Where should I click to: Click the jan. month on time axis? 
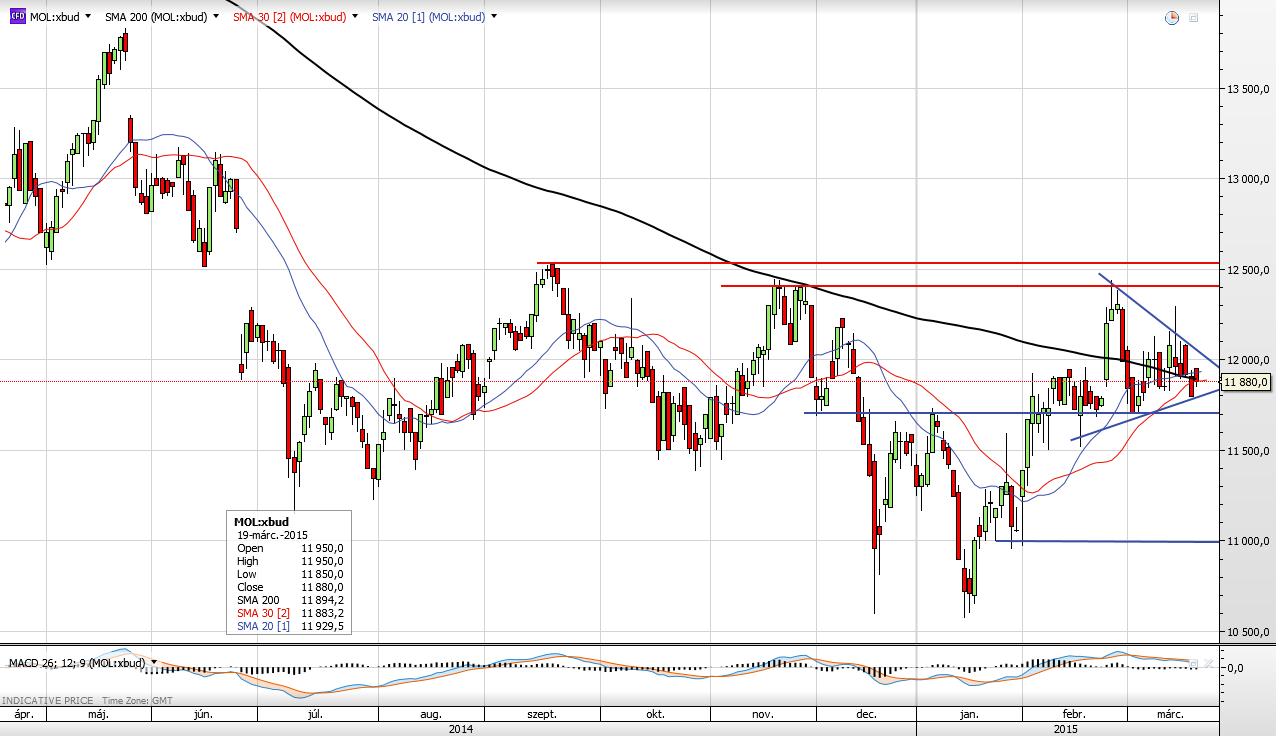point(968,715)
